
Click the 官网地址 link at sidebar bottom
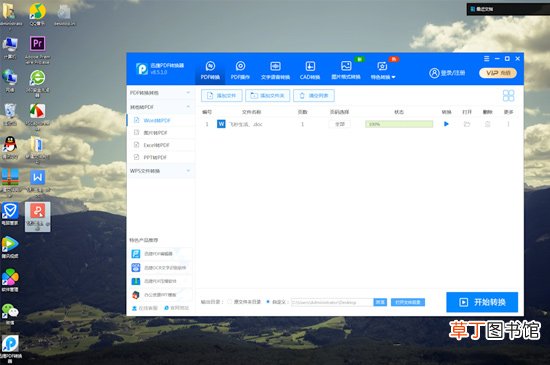pyautogui.click(x=176, y=308)
